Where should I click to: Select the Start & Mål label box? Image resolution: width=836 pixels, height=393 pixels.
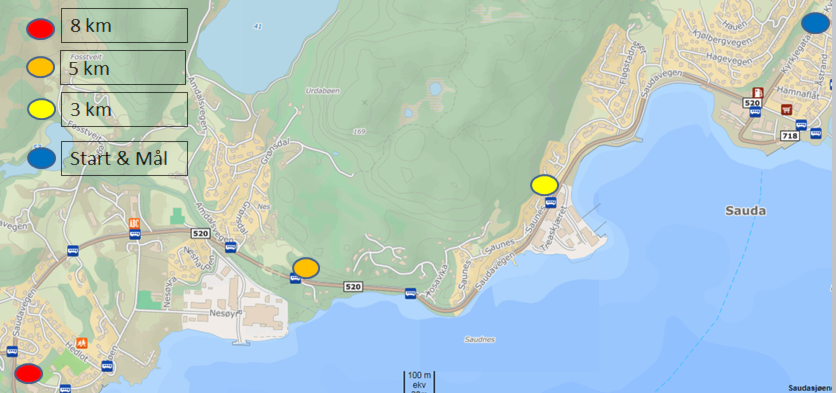124,158
